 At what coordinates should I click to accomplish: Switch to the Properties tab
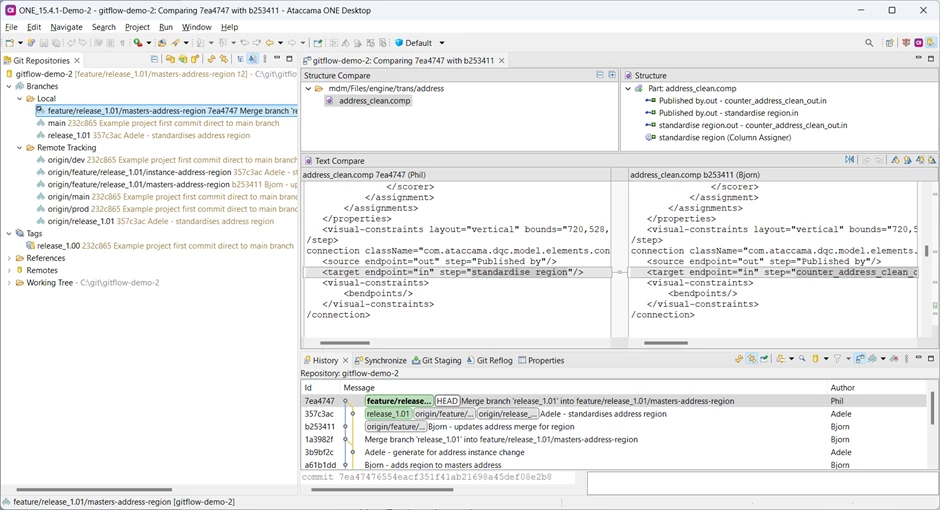pos(541,360)
